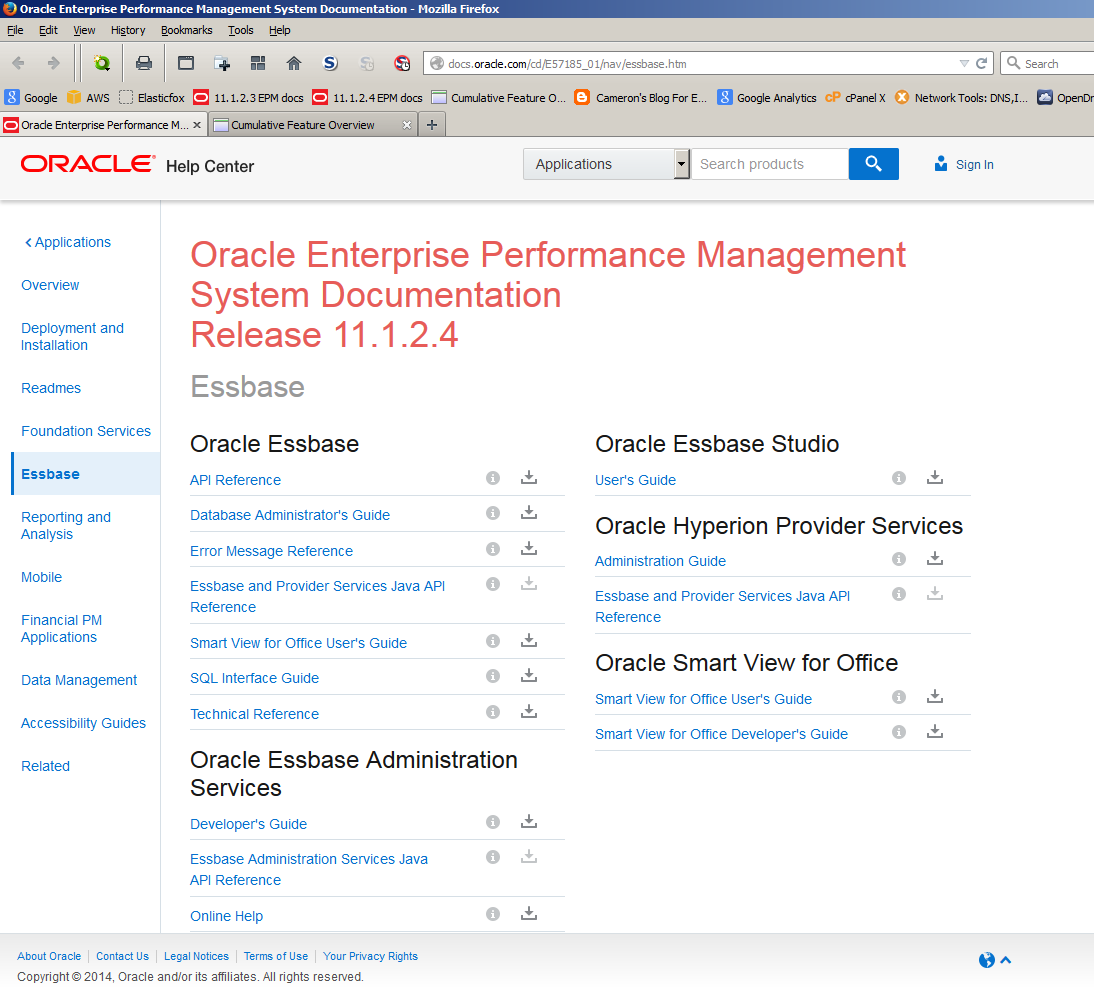Show info for Administration Services Developer's Guide

tap(493, 822)
